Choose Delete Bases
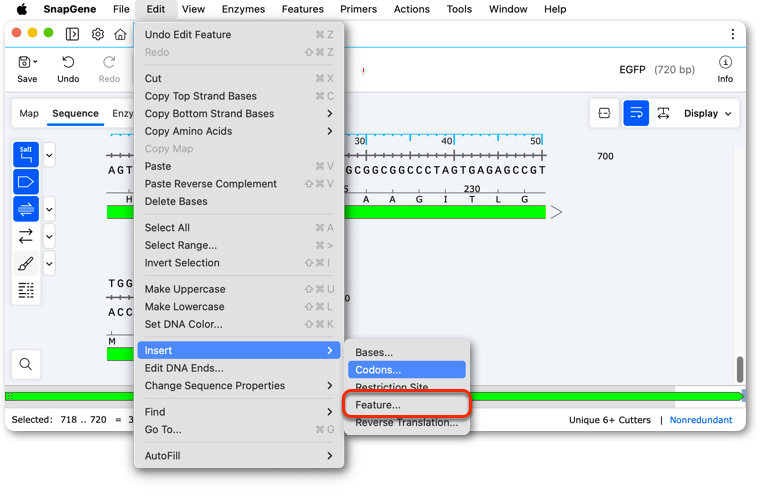The height and width of the screenshot is (501, 762). (x=239, y=201)
